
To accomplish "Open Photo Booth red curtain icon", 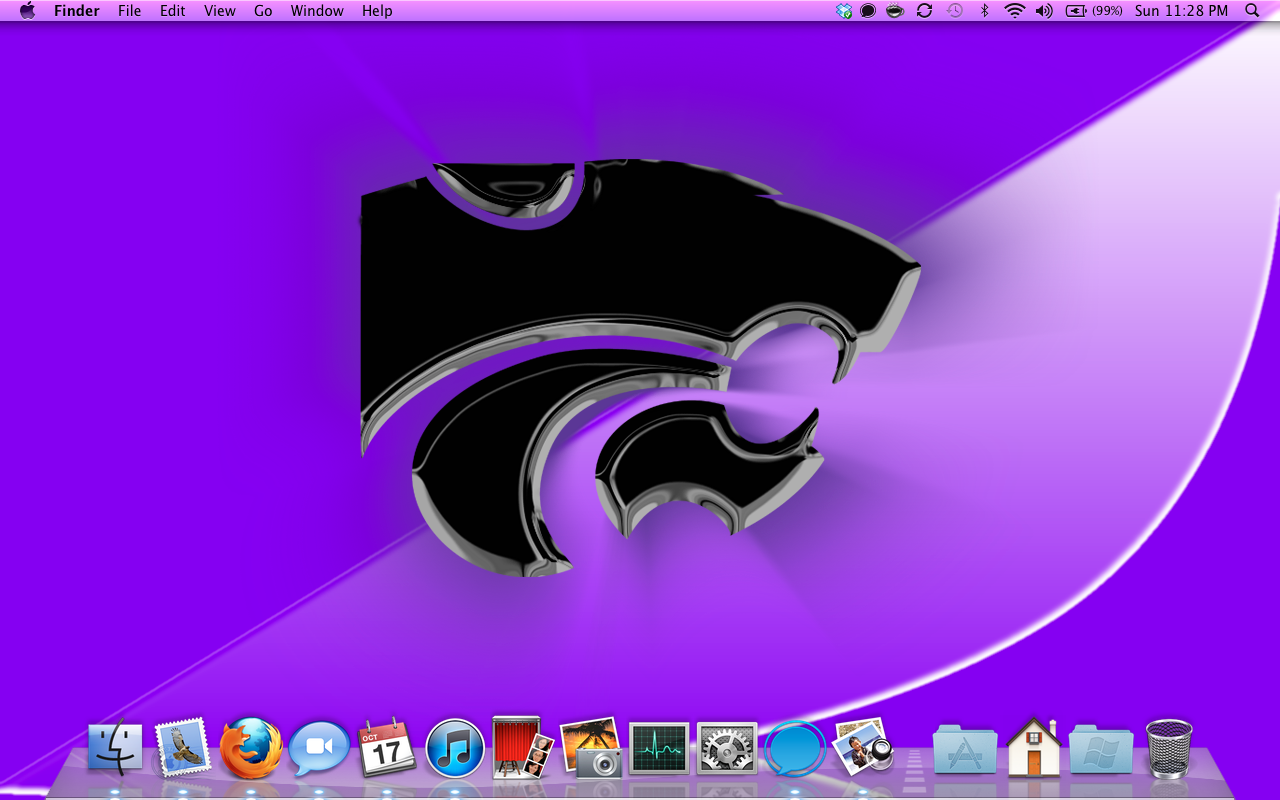I will tap(523, 747).
